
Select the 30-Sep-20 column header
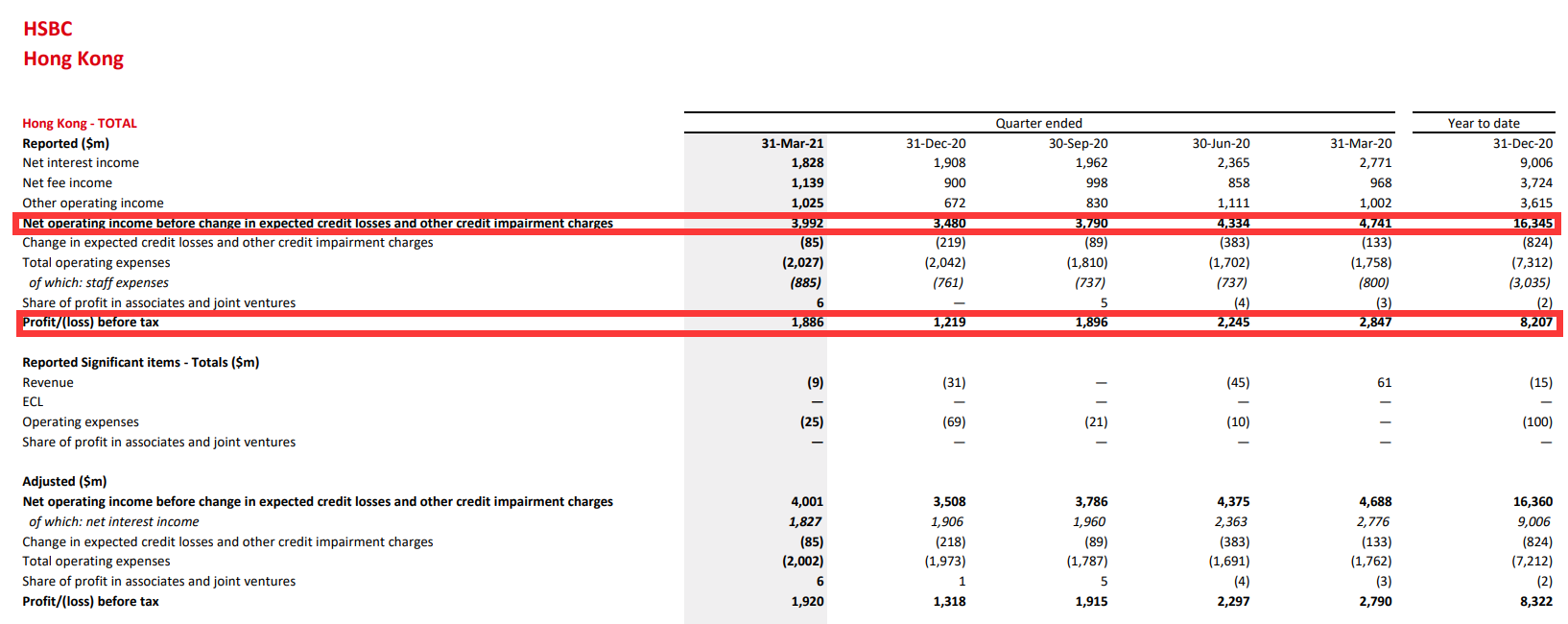1078,143
